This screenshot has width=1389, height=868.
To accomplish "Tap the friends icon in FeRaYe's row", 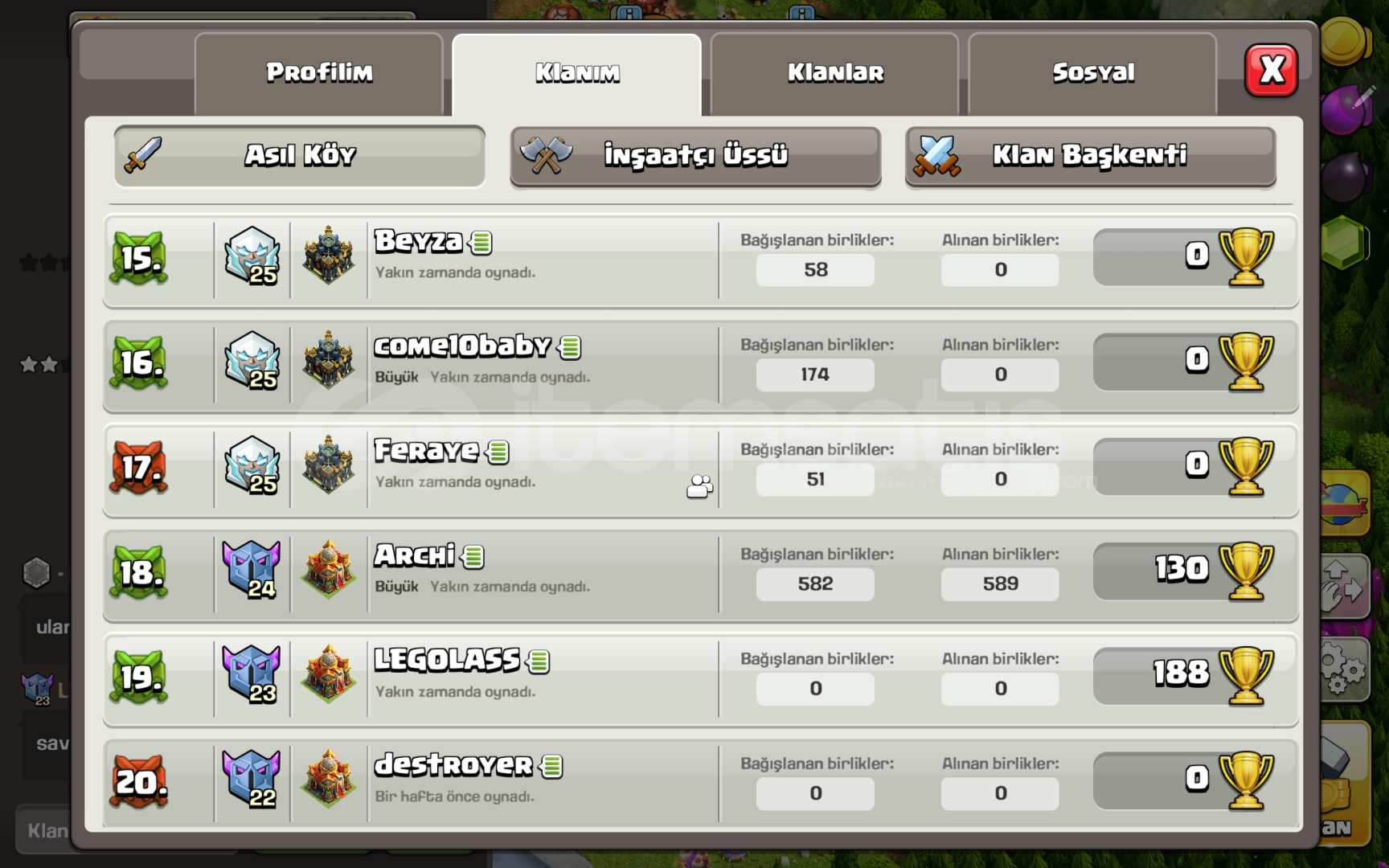I will 700,486.
